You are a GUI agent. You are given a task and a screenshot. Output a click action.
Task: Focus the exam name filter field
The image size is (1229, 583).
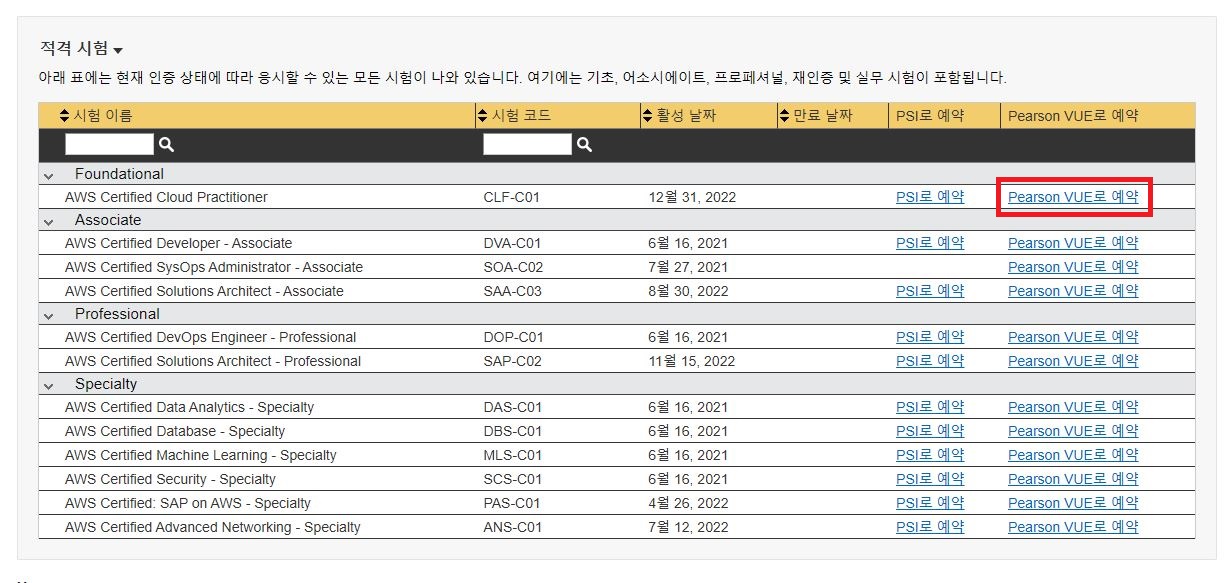click(110, 144)
